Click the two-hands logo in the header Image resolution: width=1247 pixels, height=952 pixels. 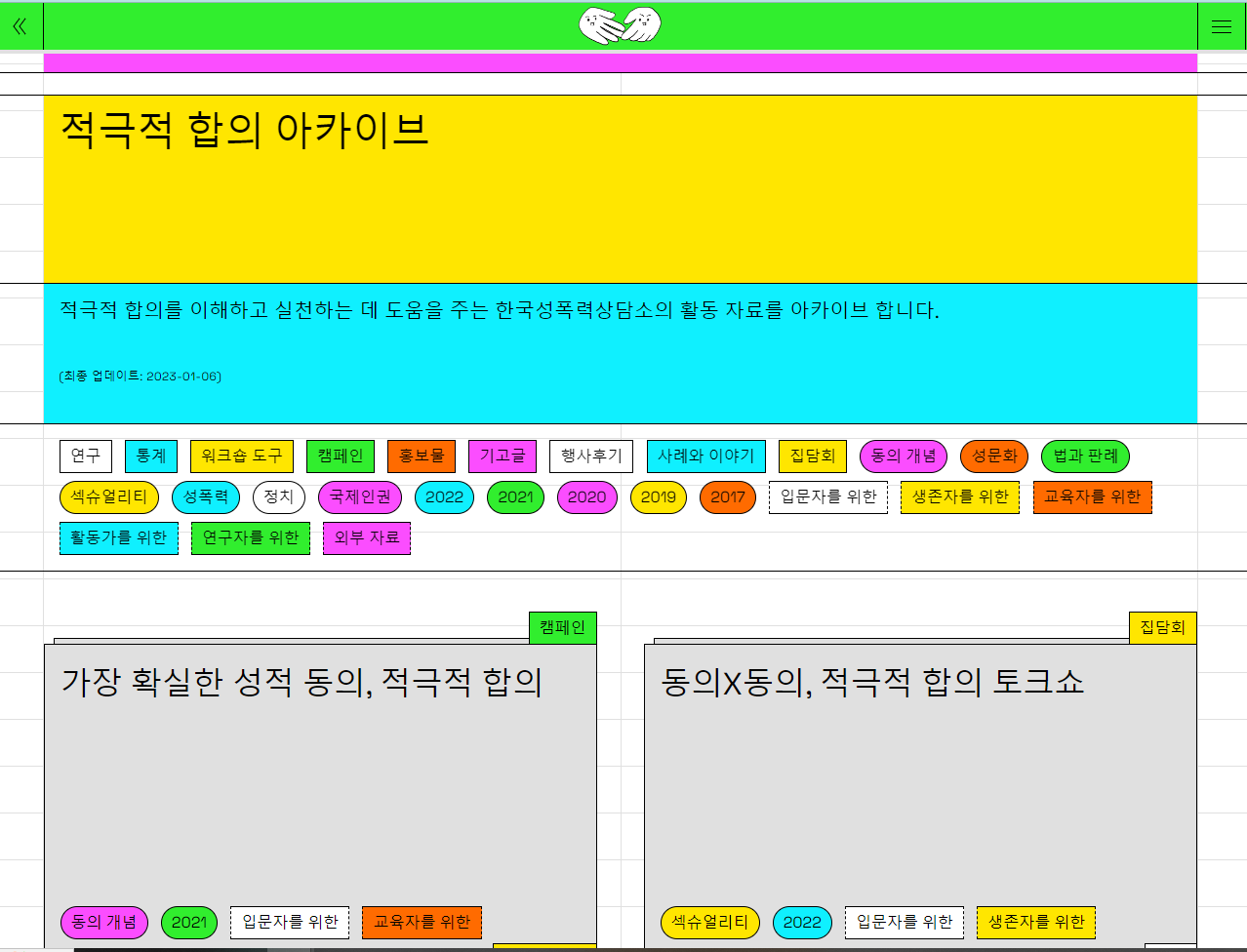tap(620, 25)
